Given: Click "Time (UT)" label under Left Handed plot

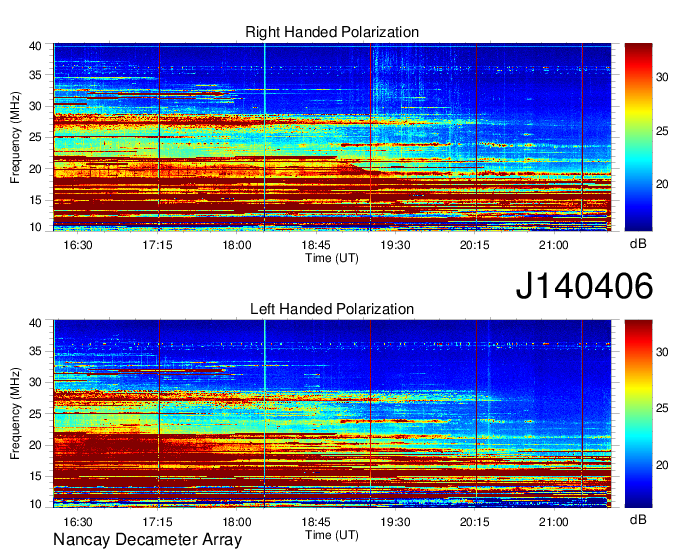Looking at the screenshot, I should coord(332,535).
